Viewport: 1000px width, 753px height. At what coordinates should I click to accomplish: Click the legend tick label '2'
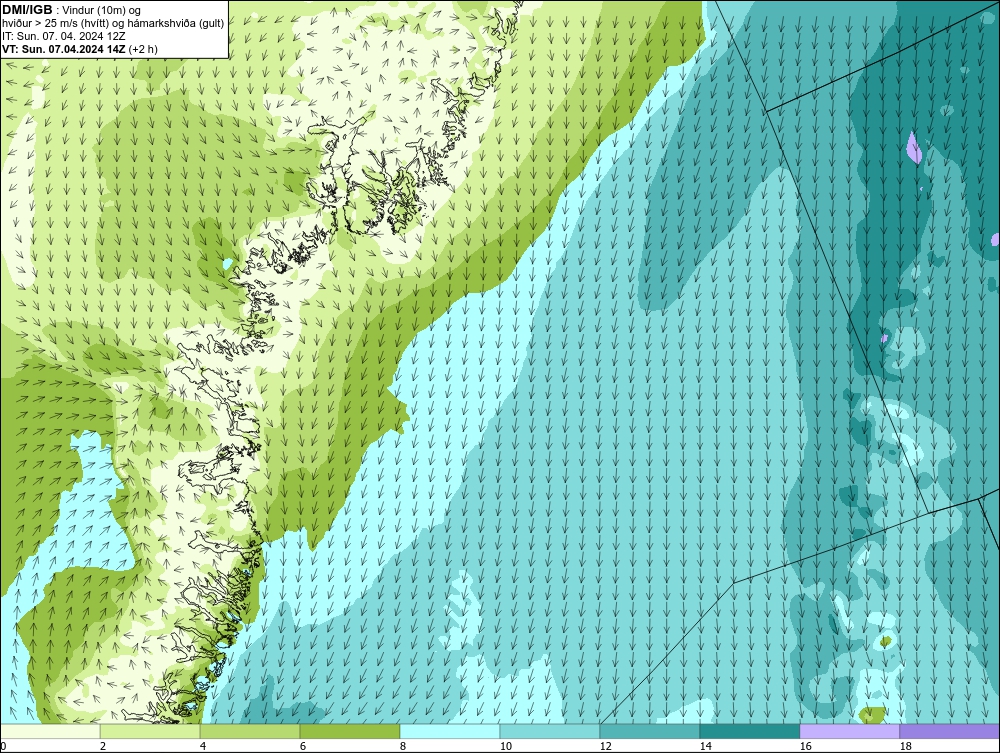coord(103,746)
